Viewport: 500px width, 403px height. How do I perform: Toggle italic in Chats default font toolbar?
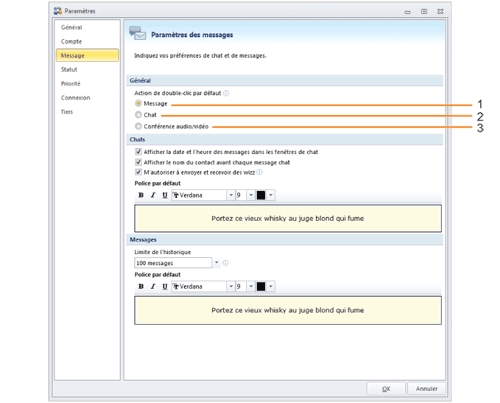coord(153,195)
